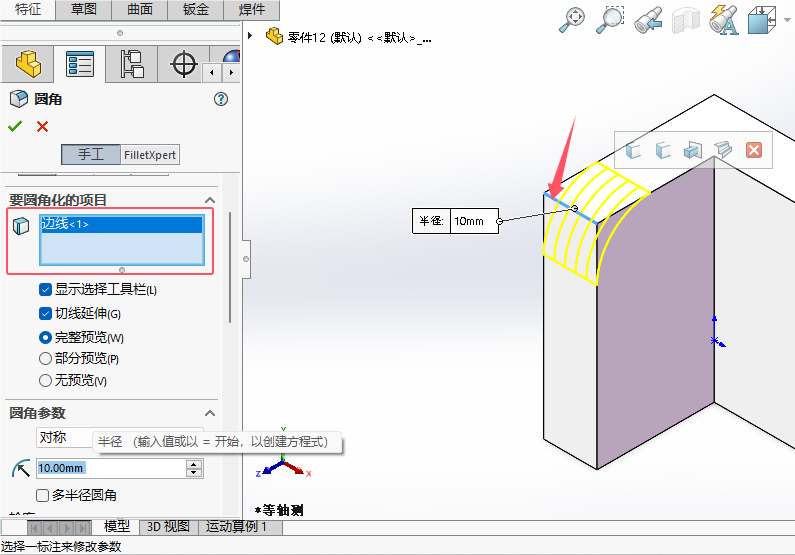Image resolution: width=795 pixels, height=555 pixels.
Task: Open the partially hidden DisplayManager tab
Action: [231, 55]
